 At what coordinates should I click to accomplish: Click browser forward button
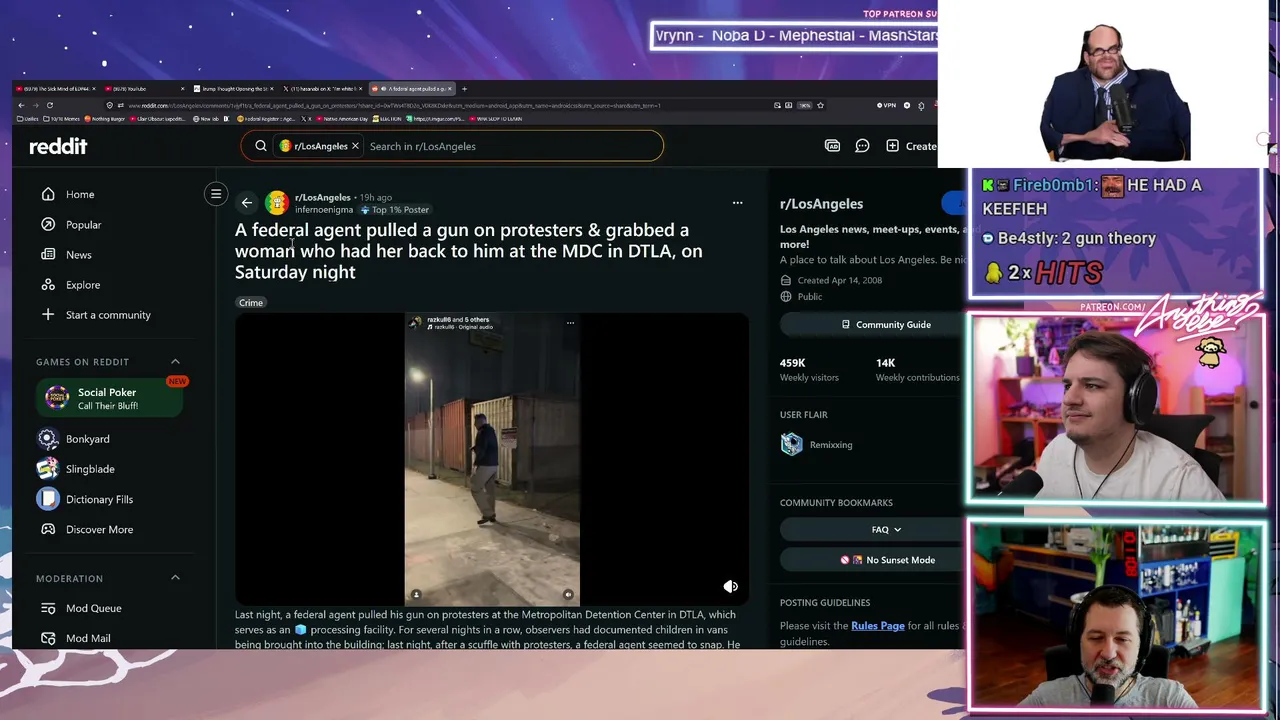coord(35,105)
